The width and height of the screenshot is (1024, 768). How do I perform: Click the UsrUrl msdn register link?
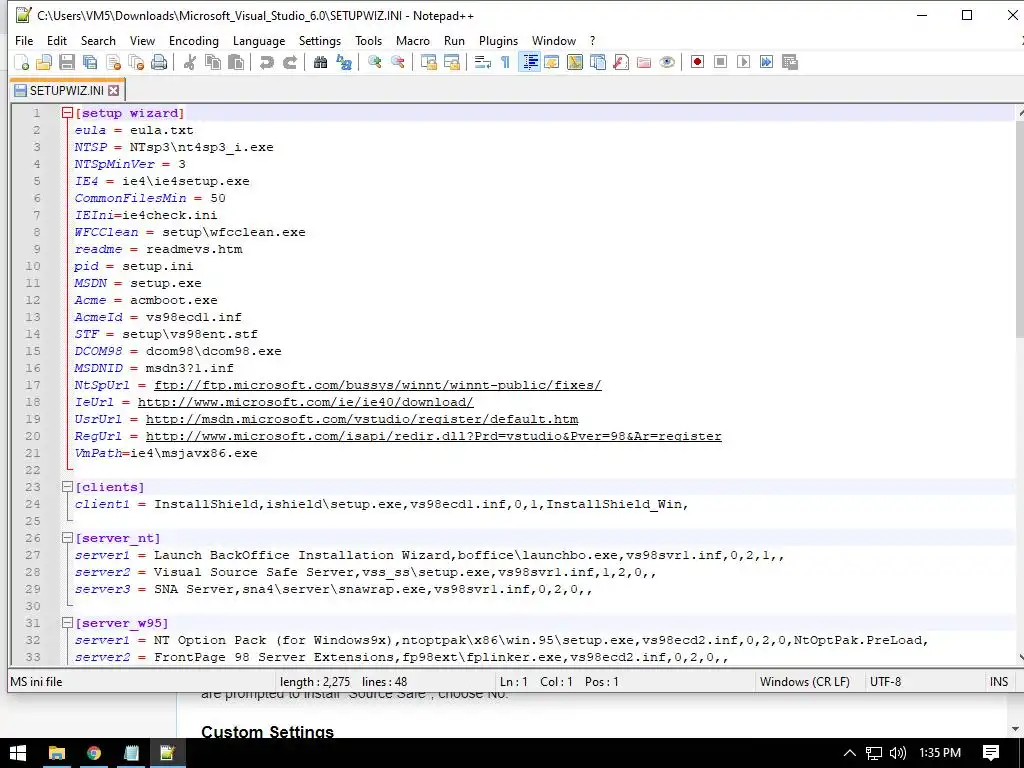(x=362, y=419)
